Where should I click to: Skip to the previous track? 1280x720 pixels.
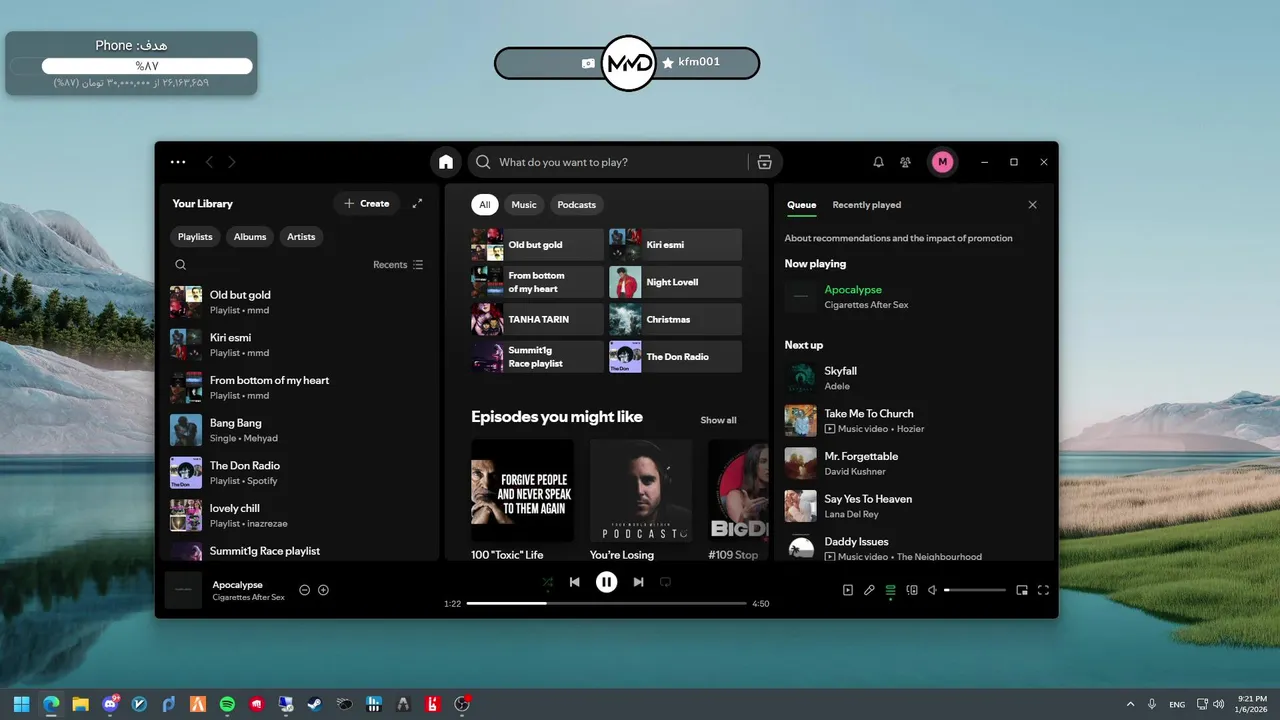tap(575, 582)
